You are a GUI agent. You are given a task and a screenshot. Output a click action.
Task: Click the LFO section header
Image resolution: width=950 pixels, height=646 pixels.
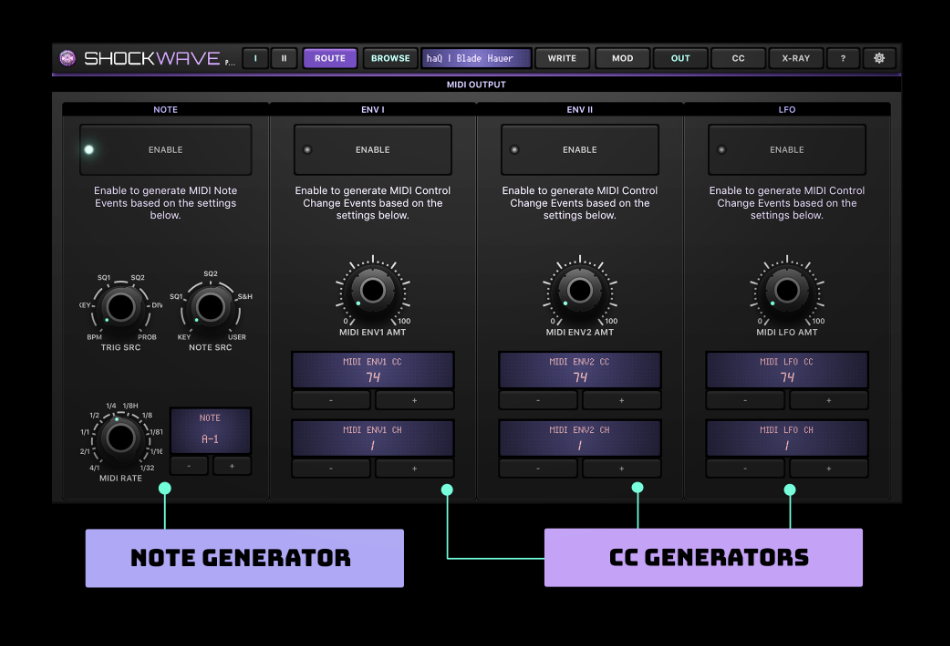(x=787, y=110)
